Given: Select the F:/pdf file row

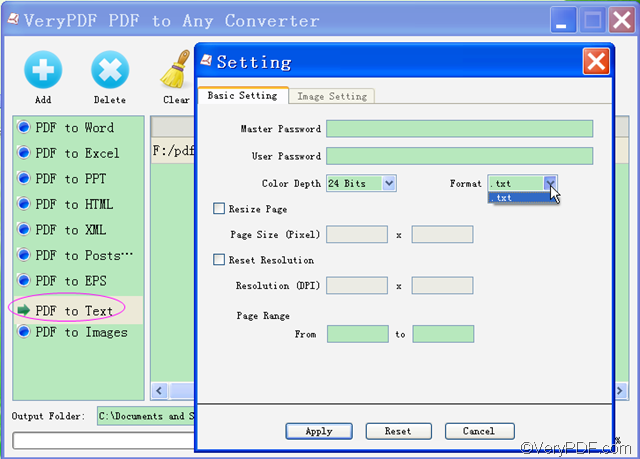Looking at the screenshot, I should [173, 151].
